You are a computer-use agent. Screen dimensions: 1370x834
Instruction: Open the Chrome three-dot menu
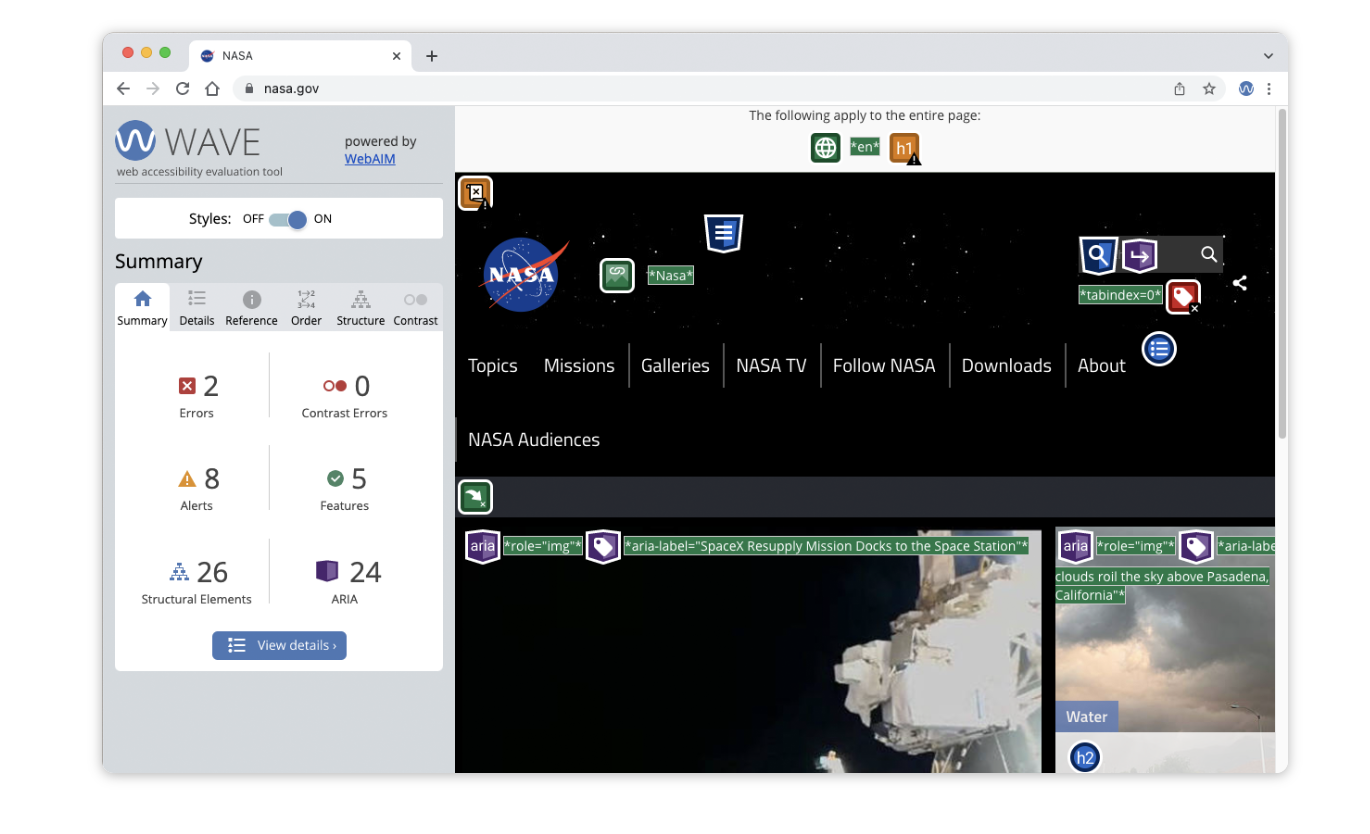pyautogui.click(x=1269, y=89)
